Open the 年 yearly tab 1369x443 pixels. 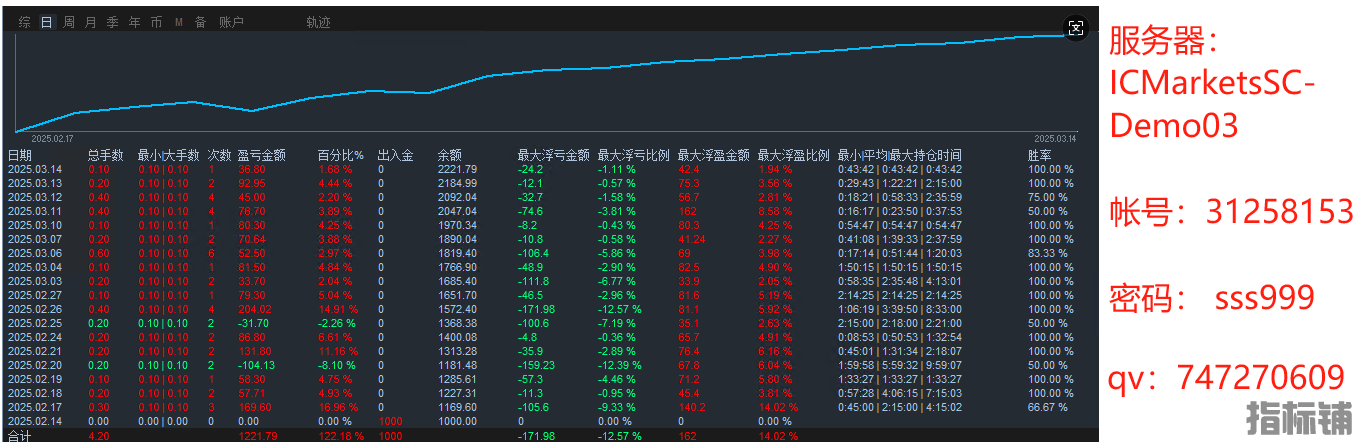point(134,22)
